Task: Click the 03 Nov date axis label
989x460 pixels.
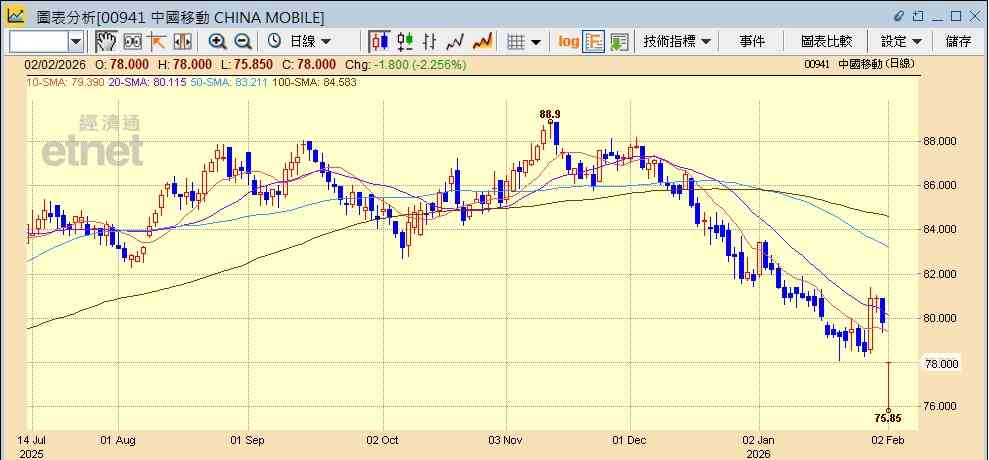Action: click(x=506, y=440)
